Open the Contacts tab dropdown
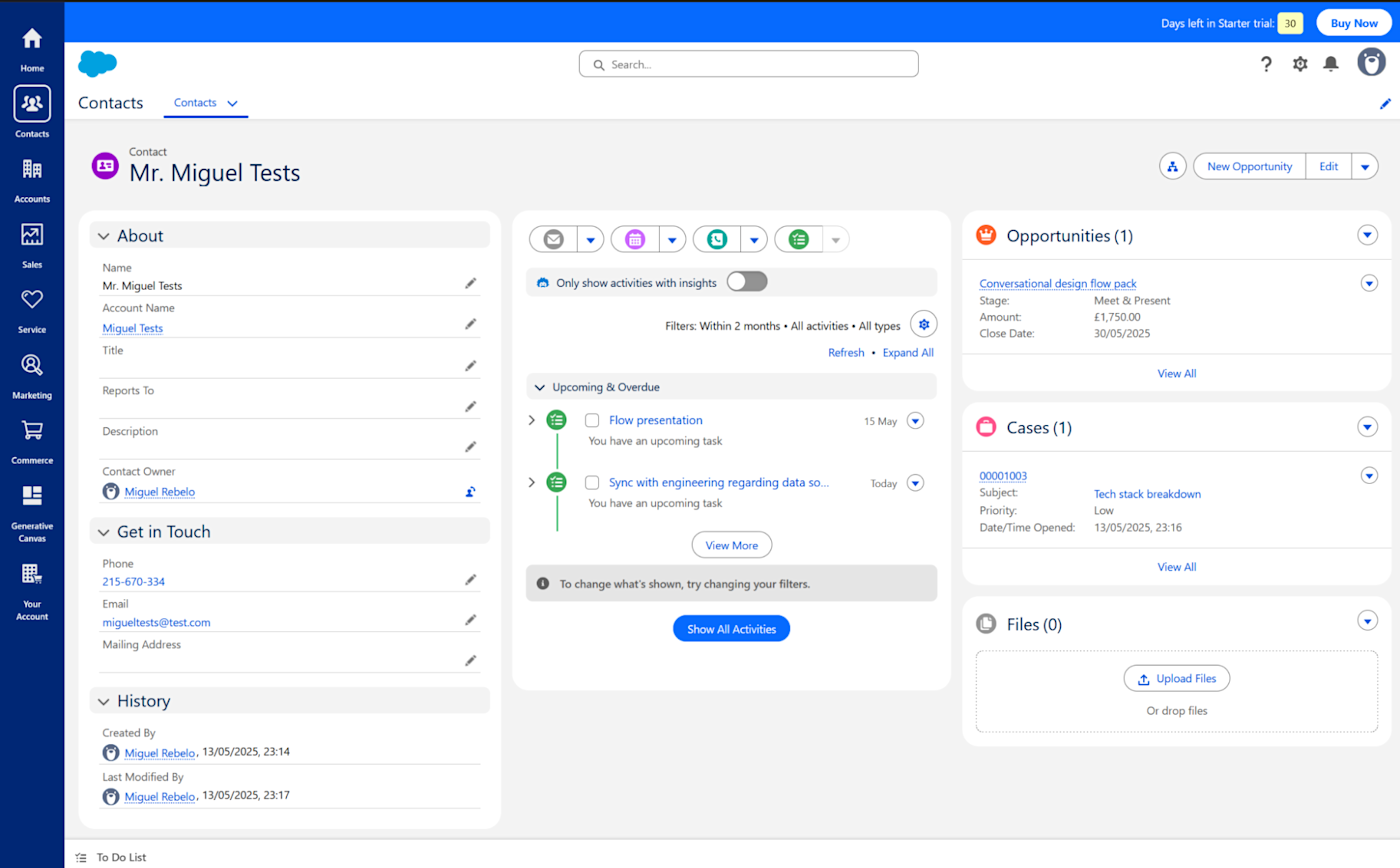 [232, 103]
